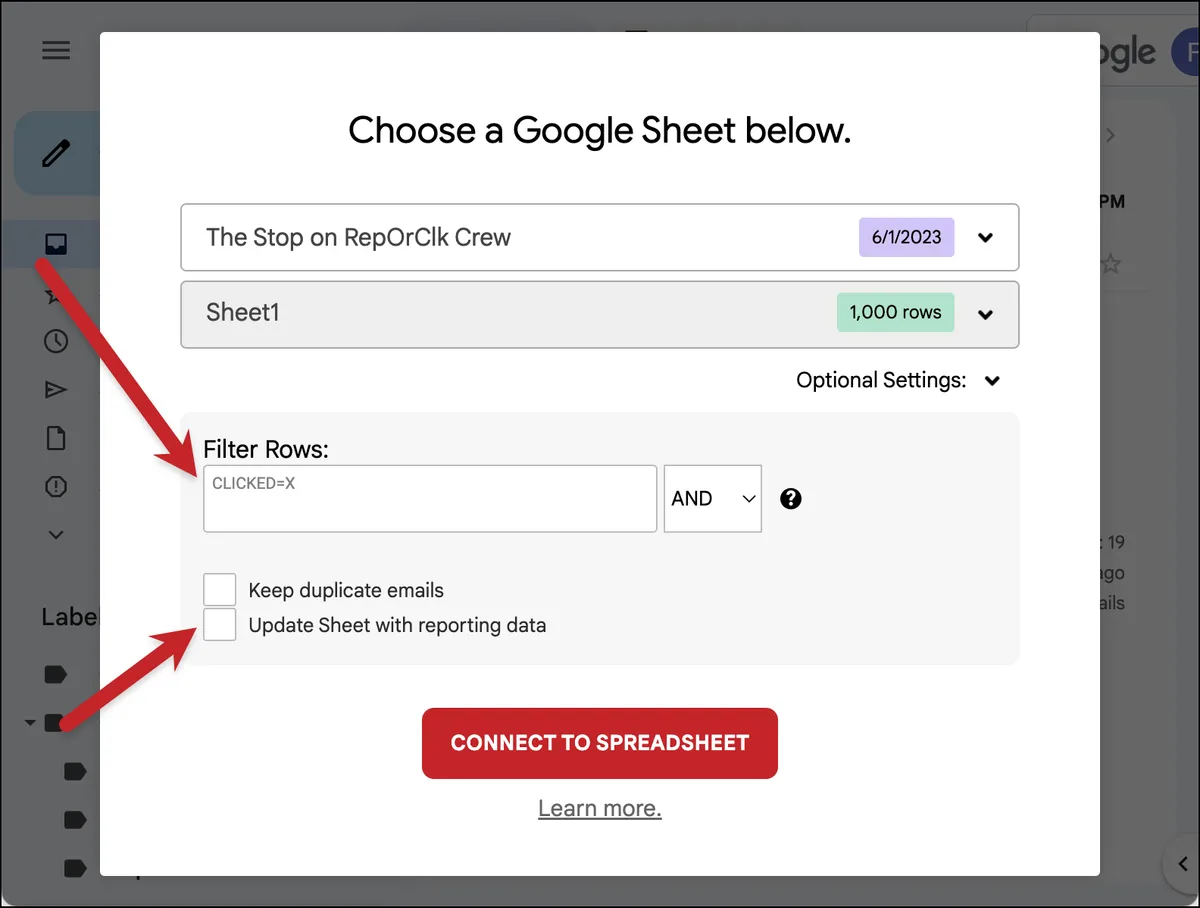Open the Drafts document icon
This screenshot has width=1200, height=908.
point(56,438)
